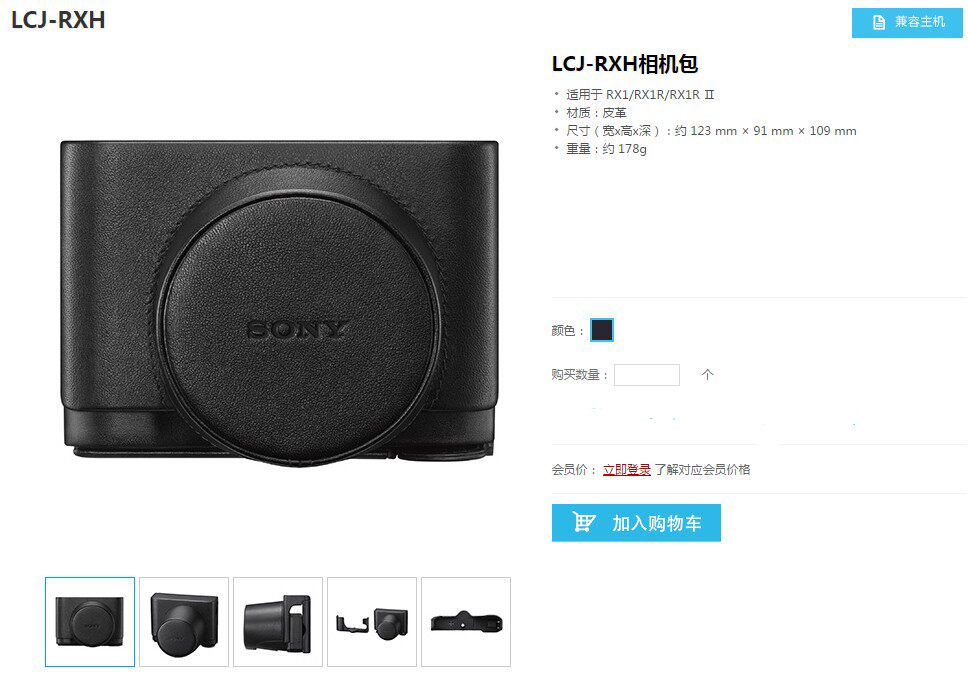Image resolution: width=968 pixels, height=680 pixels.
Task: Add item via 加入购物车 label
Action: 656,524
